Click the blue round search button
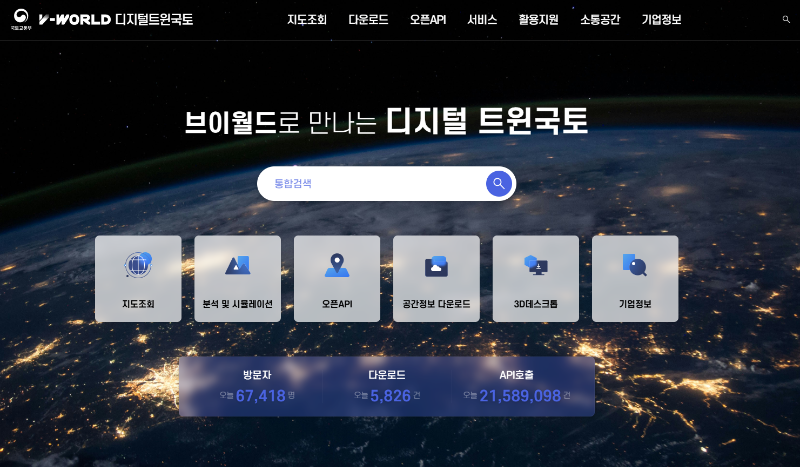800x467 pixels. 499,183
